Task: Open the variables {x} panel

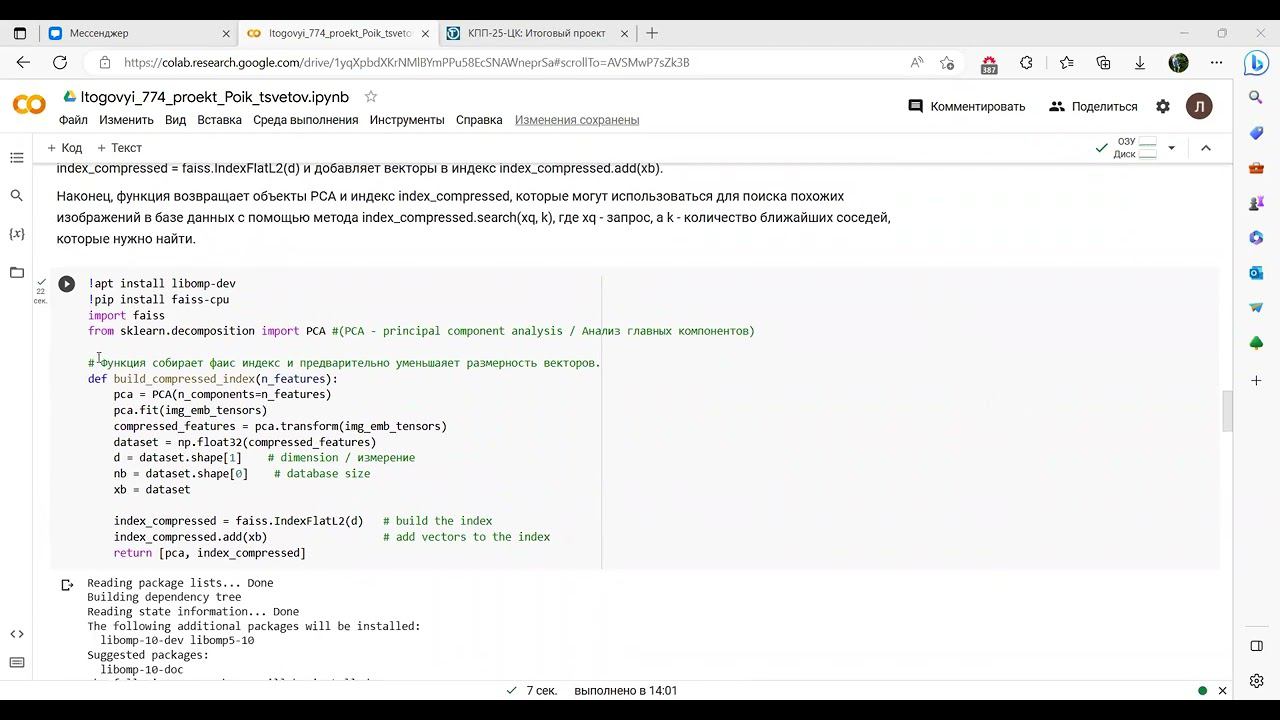Action: (16, 234)
